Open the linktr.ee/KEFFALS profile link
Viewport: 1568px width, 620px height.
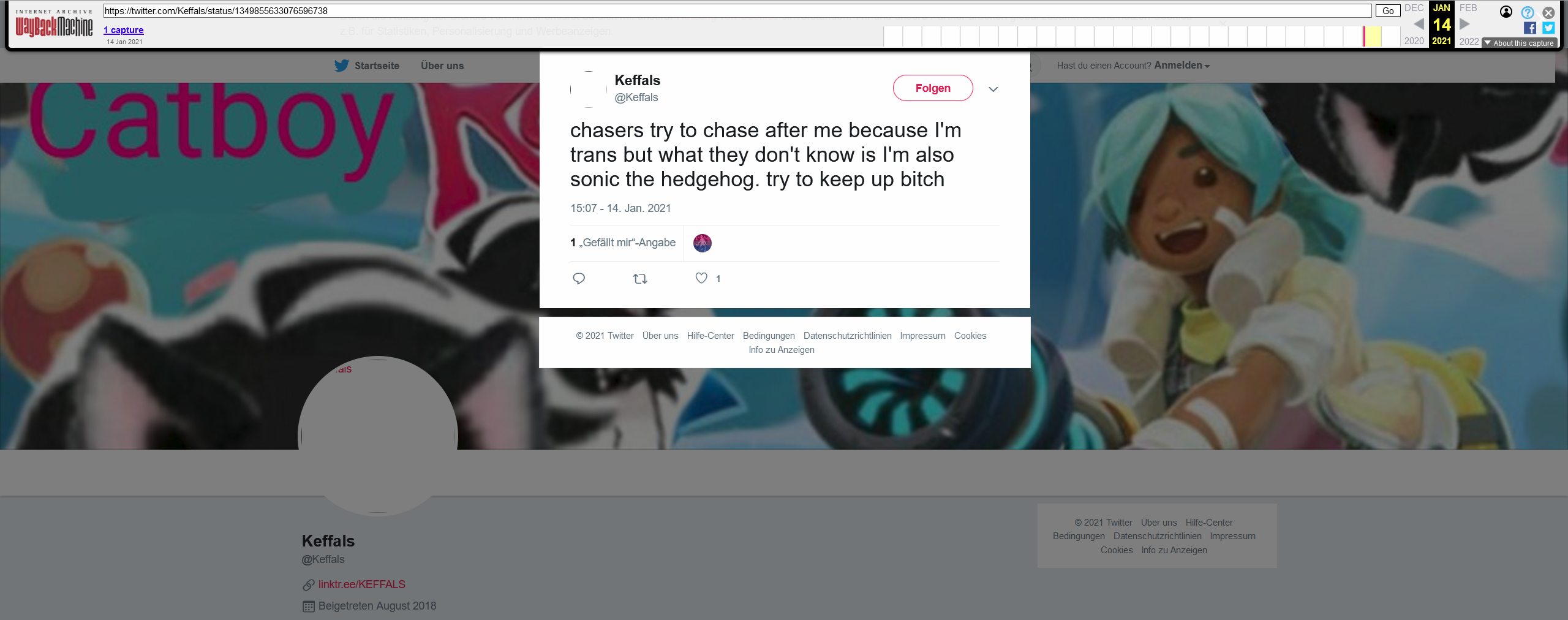click(x=361, y=584)
